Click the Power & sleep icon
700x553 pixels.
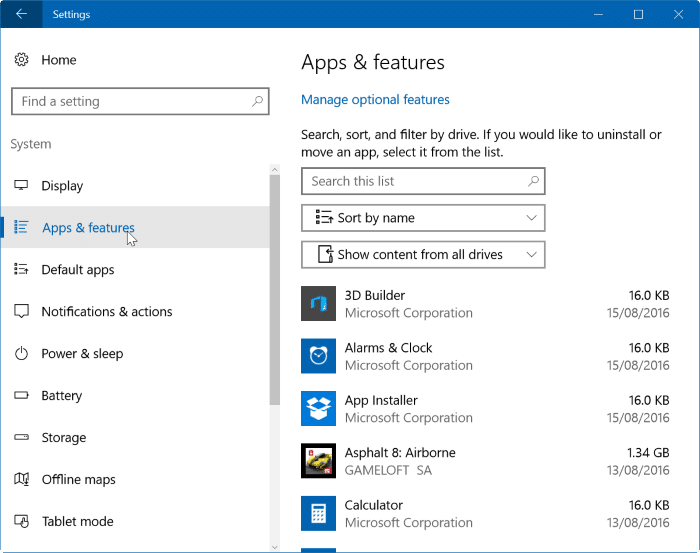[21, 353]
